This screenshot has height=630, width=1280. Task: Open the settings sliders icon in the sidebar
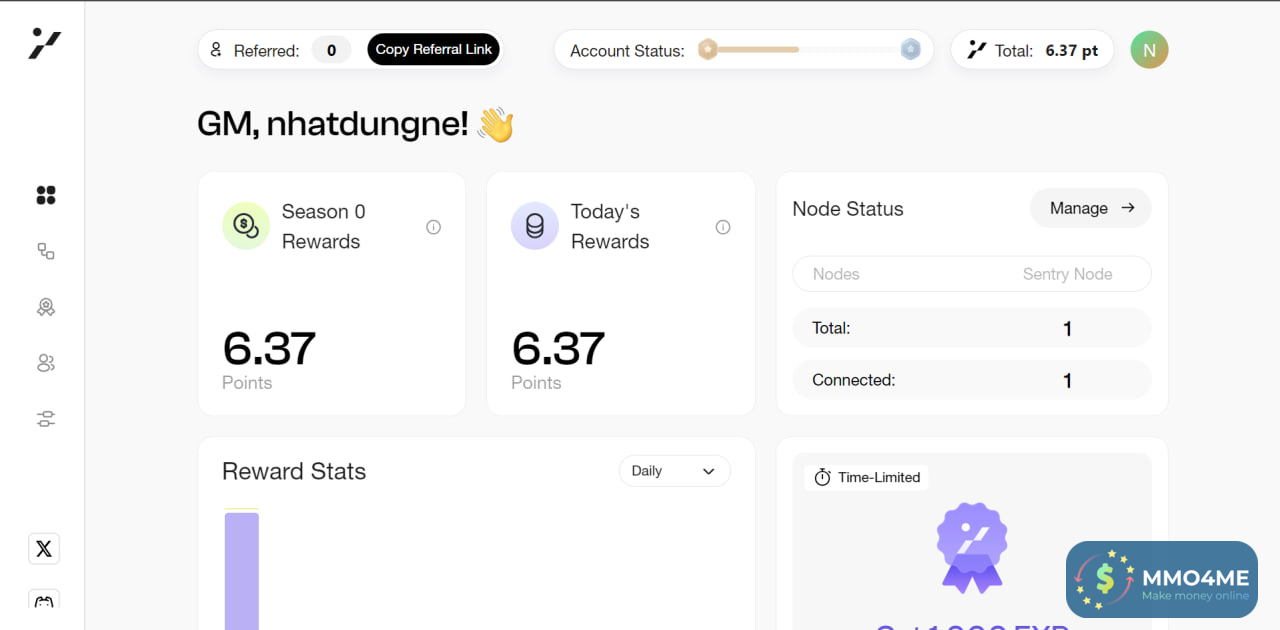pyautogui.click(x=46, y=419)
